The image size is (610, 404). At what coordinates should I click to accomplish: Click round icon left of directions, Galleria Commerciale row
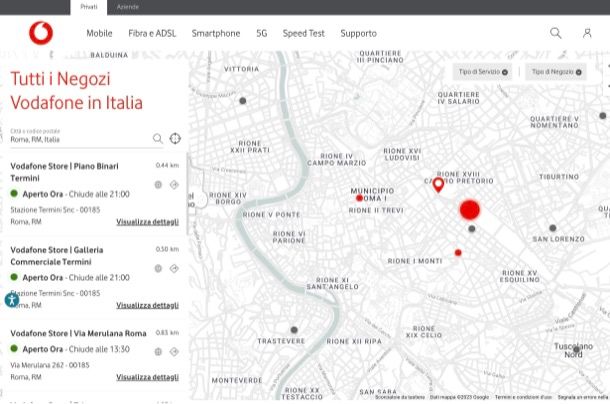[158, 268]
